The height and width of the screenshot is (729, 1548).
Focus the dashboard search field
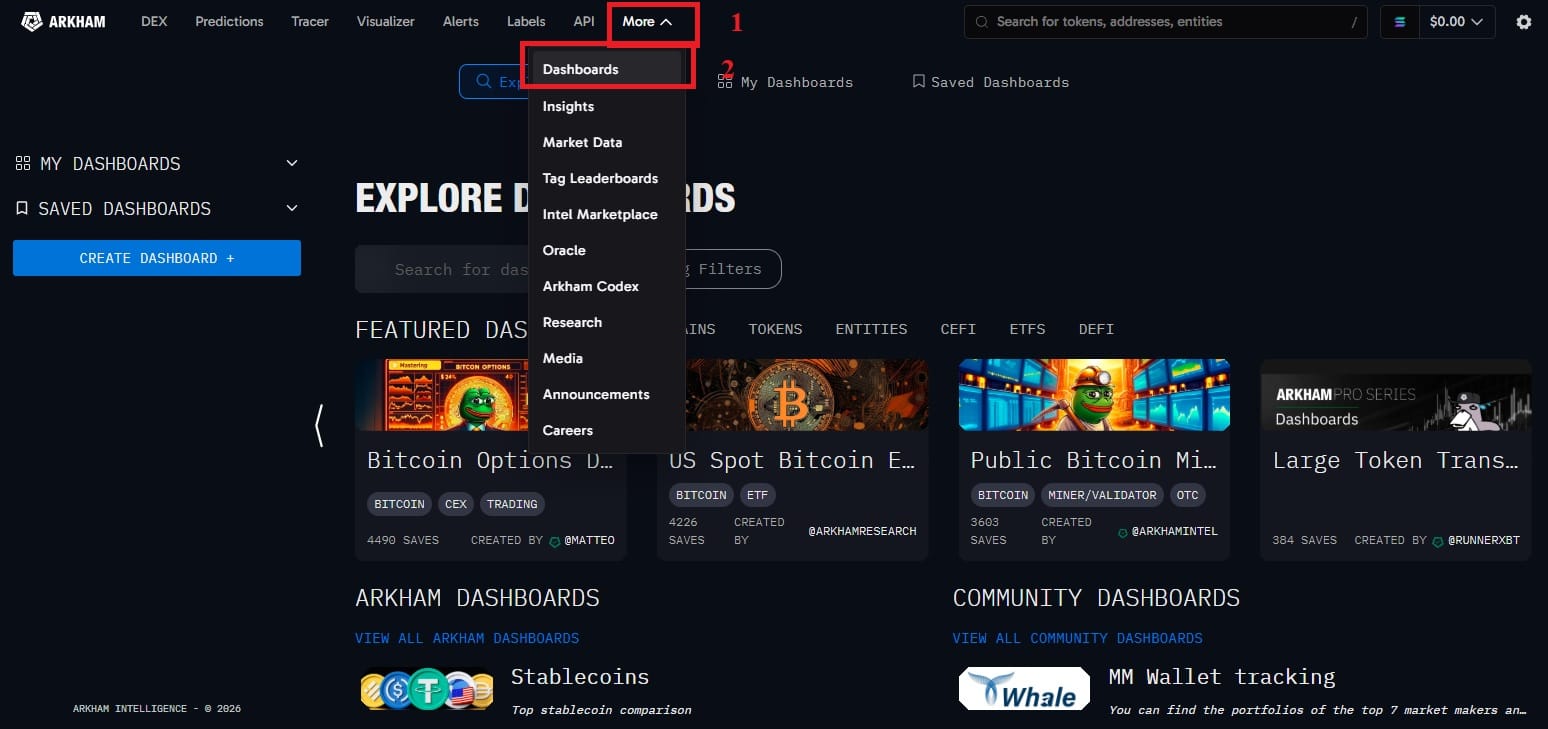tap(442, 269)
